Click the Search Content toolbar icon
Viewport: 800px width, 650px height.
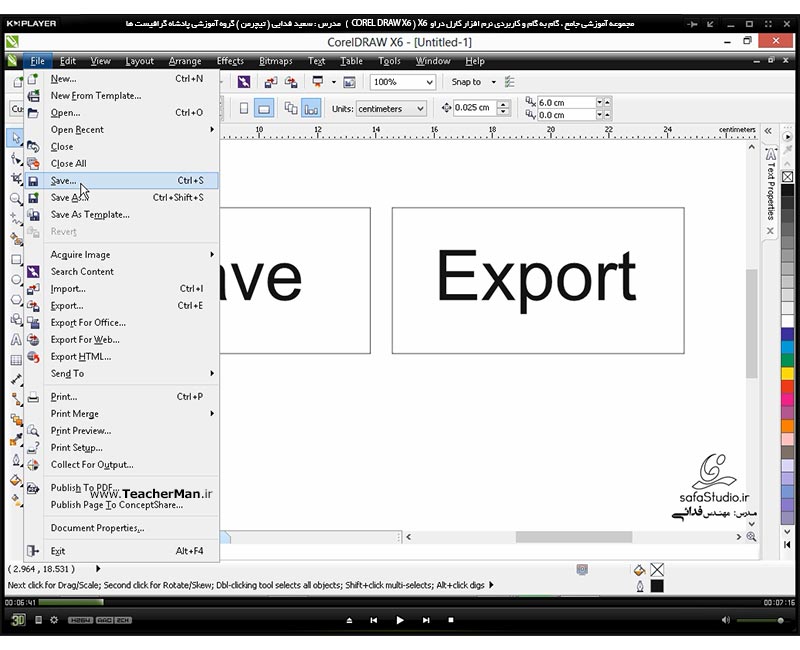[x=244, y=82]
